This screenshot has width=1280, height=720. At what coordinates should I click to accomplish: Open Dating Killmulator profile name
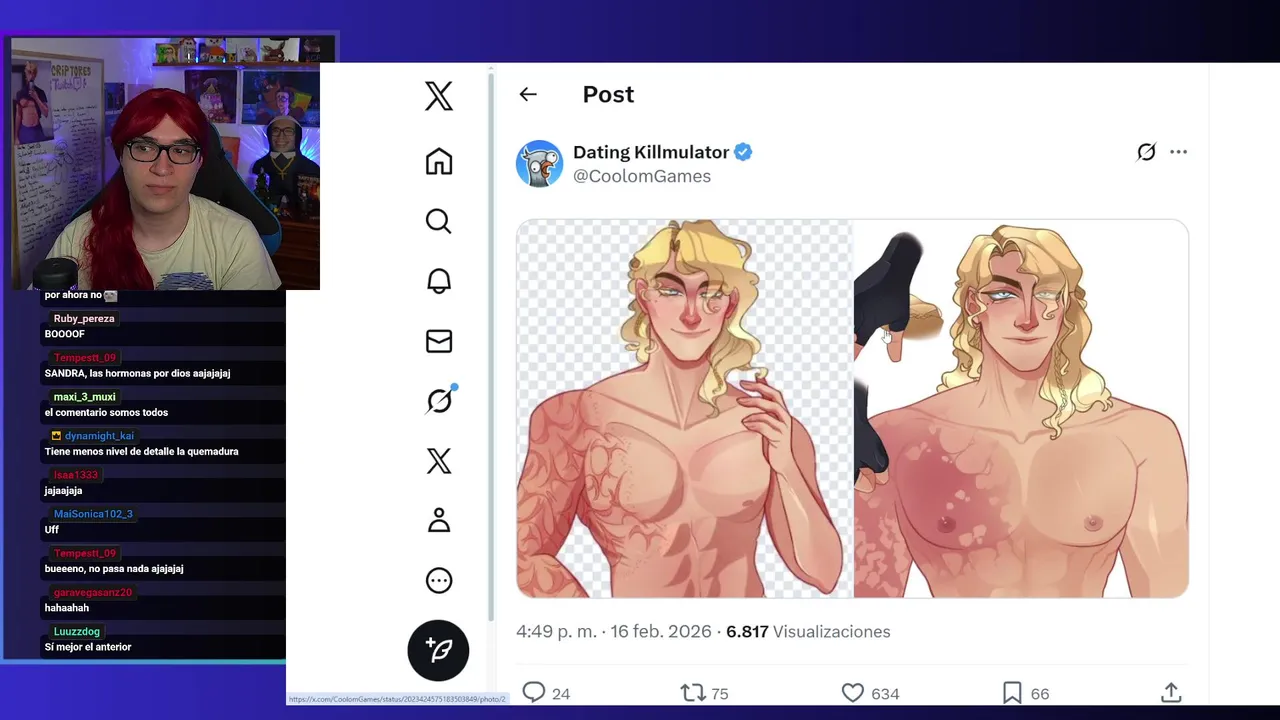tap(651, 152)
